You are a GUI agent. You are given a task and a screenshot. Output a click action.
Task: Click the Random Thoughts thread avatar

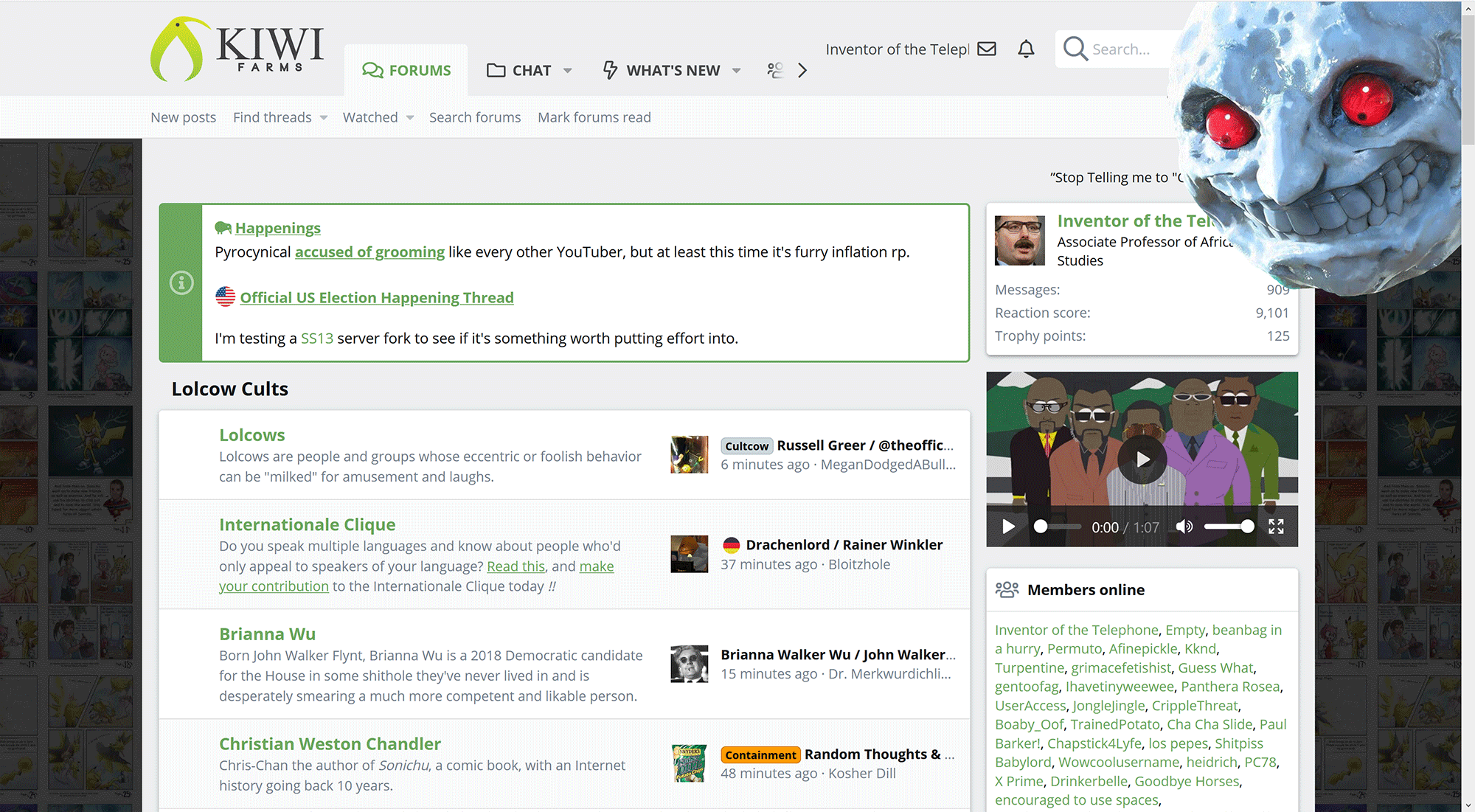click(x=690, y=763)
